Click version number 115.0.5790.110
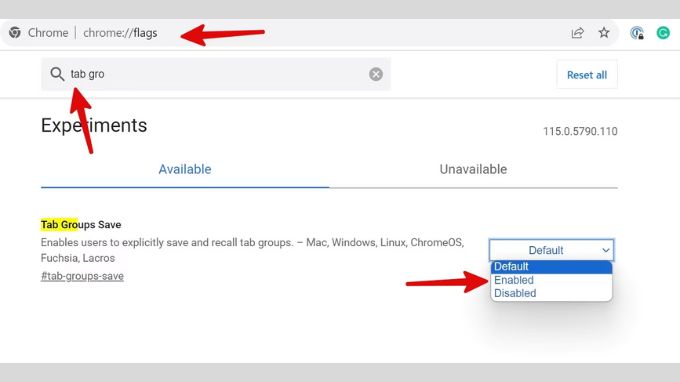The image size is (680, 382). pyautogui.click(x=580, y=131)
